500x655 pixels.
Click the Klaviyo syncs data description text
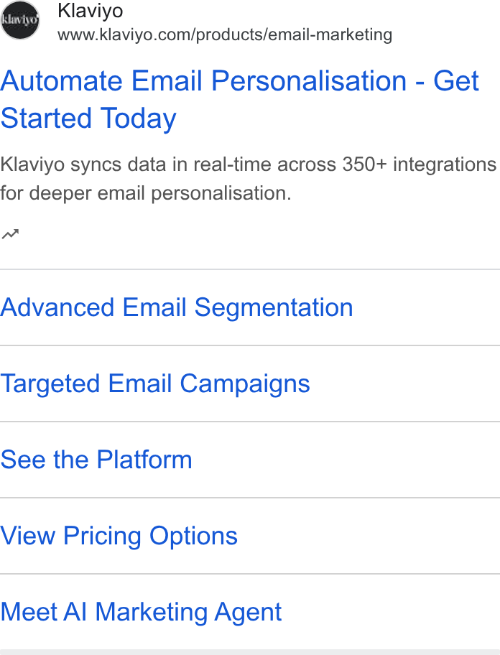point(248,179)
